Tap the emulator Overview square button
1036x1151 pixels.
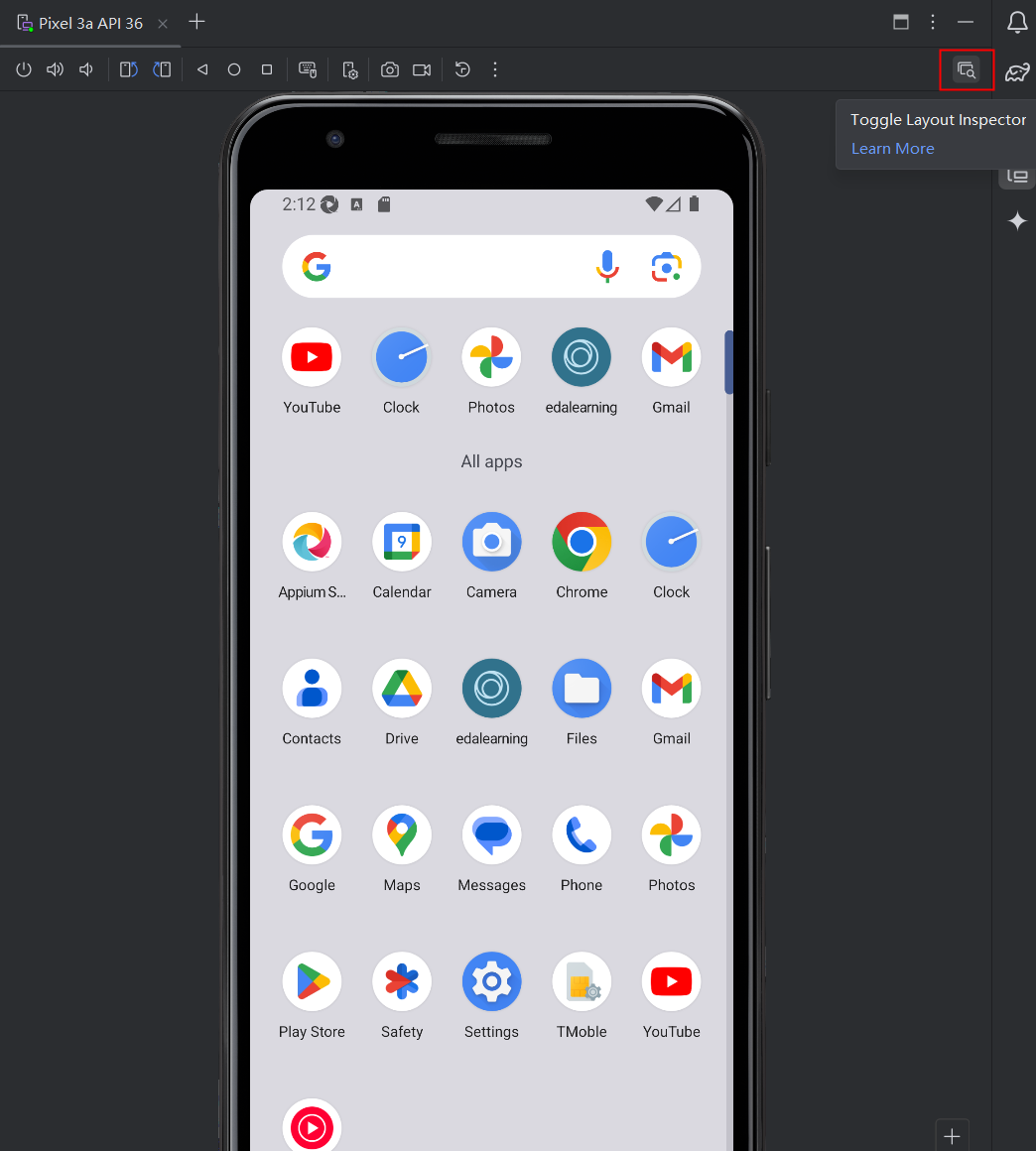point(267,69)
